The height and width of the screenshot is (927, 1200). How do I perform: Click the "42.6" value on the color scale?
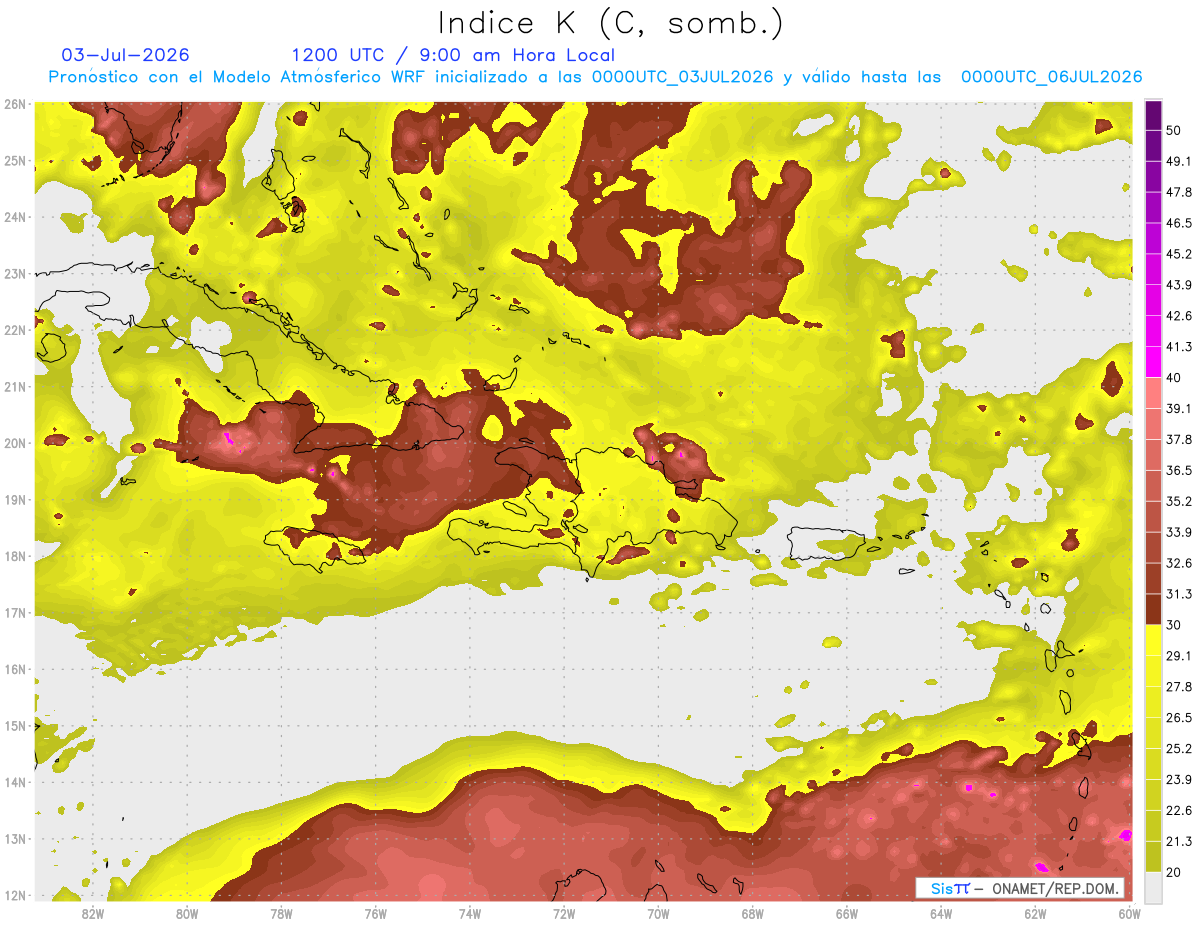[x=1178, y=315]
